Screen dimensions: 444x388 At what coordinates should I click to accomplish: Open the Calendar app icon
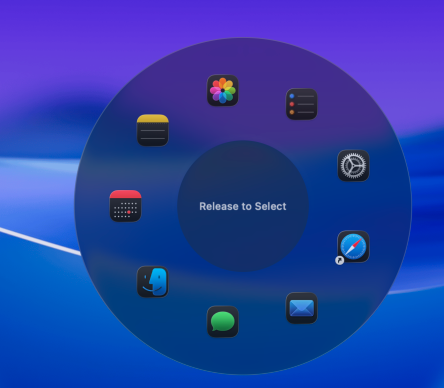point(125,206)
